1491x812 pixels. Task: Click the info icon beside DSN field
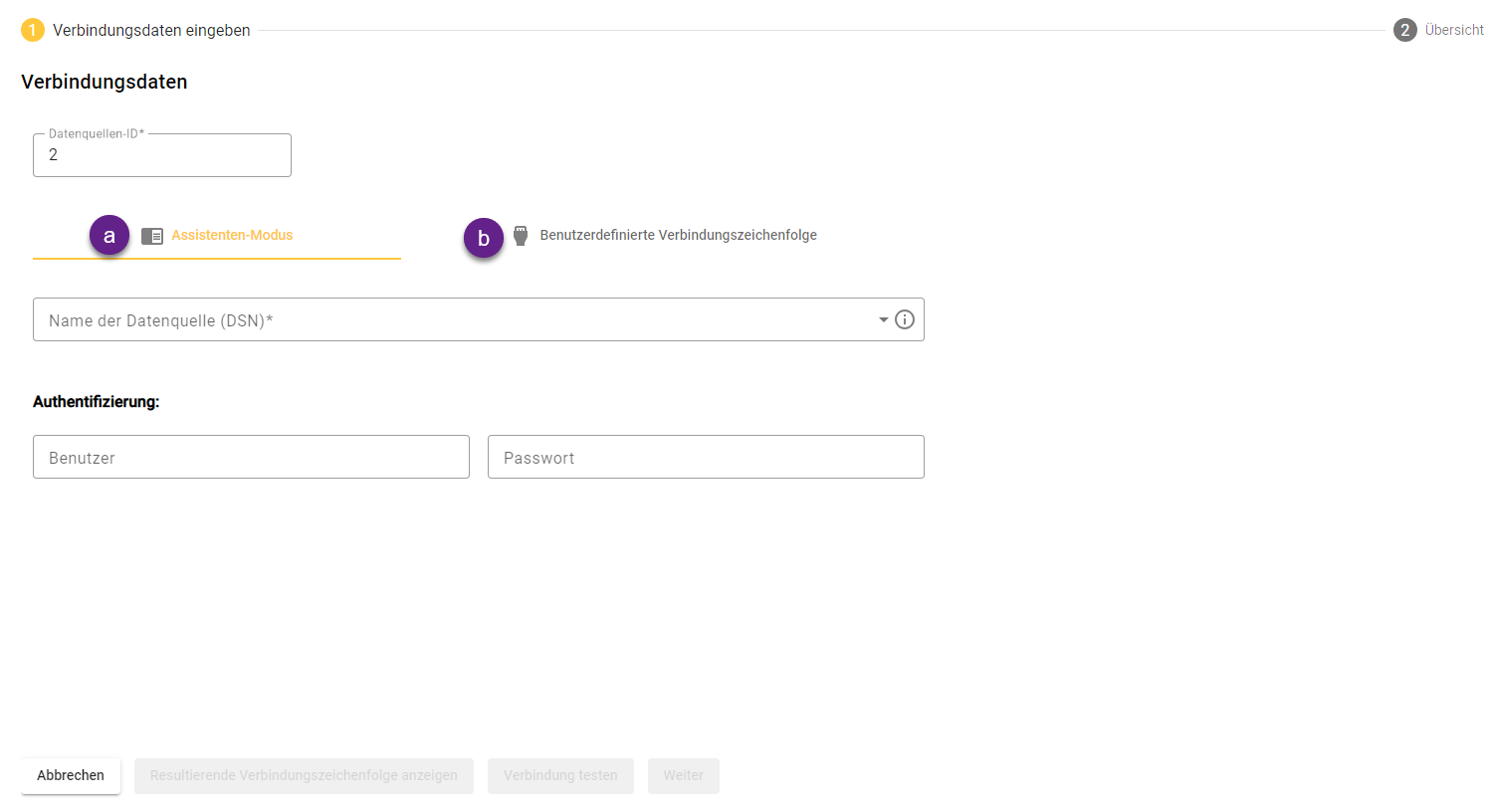905,319
